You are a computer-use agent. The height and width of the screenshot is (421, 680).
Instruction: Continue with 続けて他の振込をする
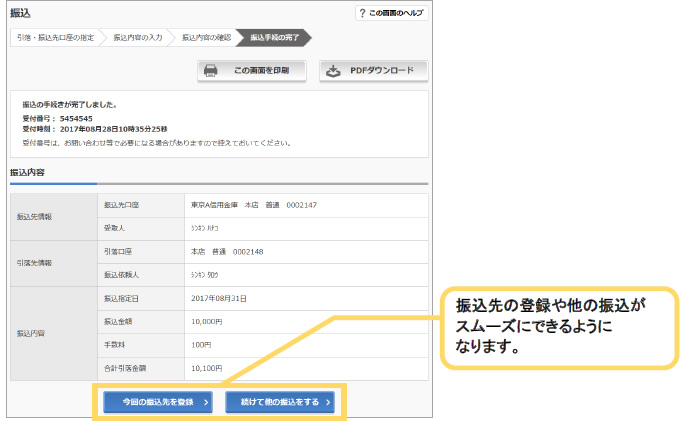[x=280, y=402]
